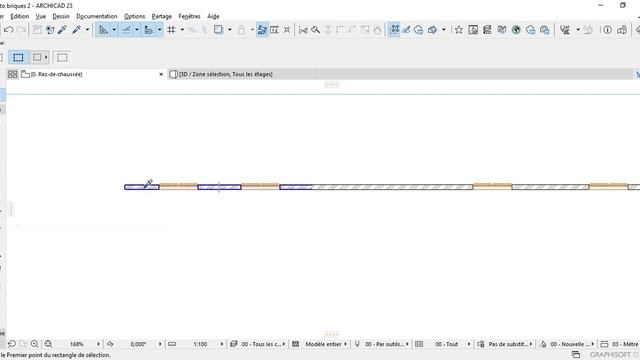Open the Documentation menu
The width and height of the screenshot is (640, 360).
coord(97,16)
